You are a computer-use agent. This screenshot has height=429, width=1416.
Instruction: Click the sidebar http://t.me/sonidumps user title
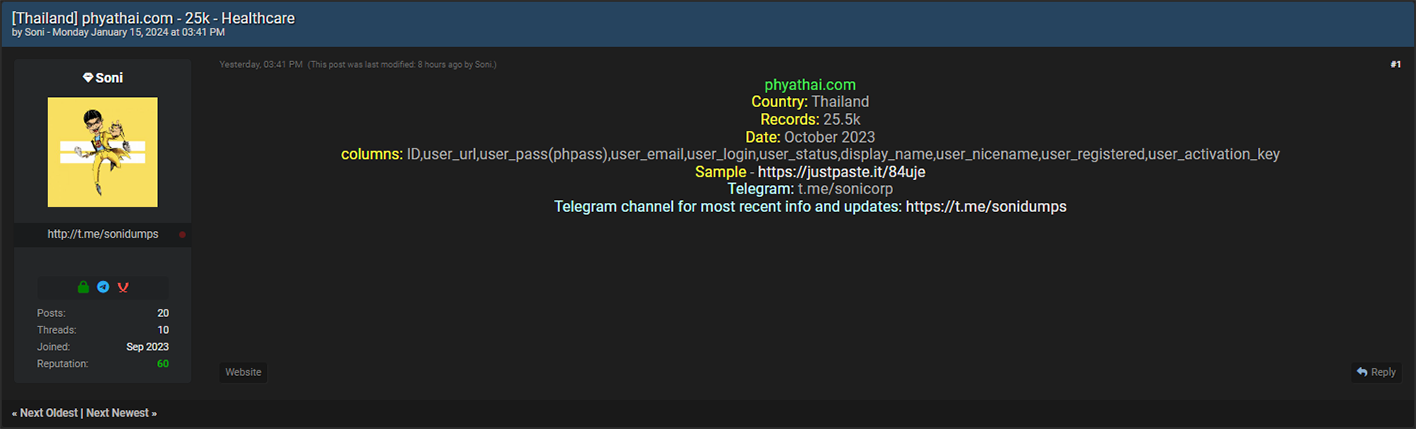coord(103,234)
